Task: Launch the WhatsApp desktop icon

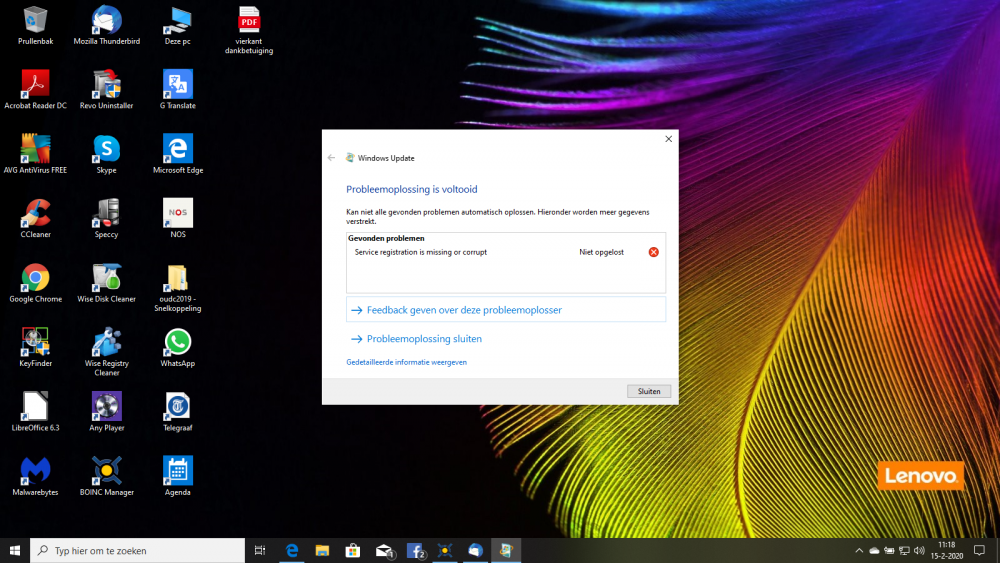Action: coord(178,342)
